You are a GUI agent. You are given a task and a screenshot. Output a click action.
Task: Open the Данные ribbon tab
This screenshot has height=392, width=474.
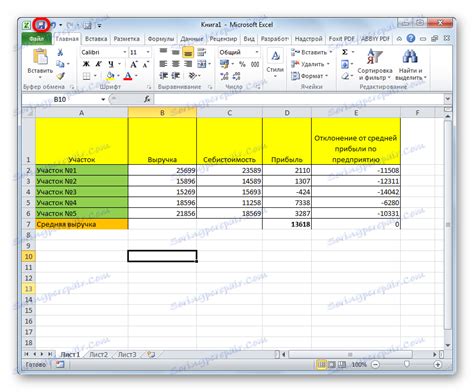coord(192,39)
